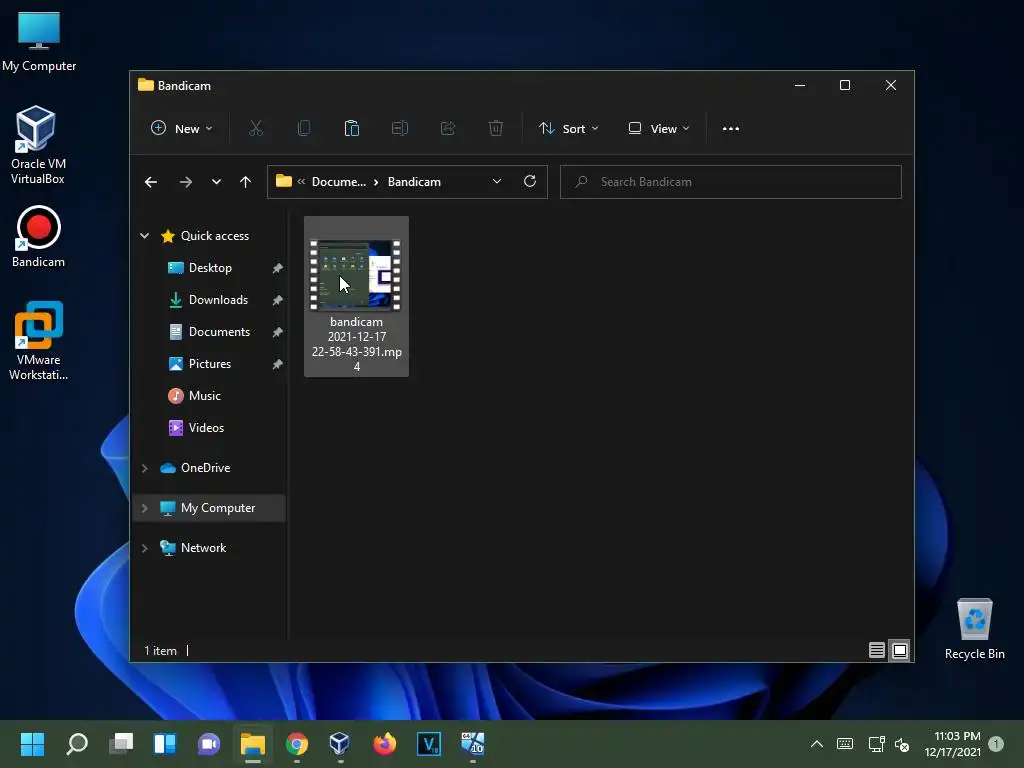Select My Computer in the sidebar

coord(217,508)
